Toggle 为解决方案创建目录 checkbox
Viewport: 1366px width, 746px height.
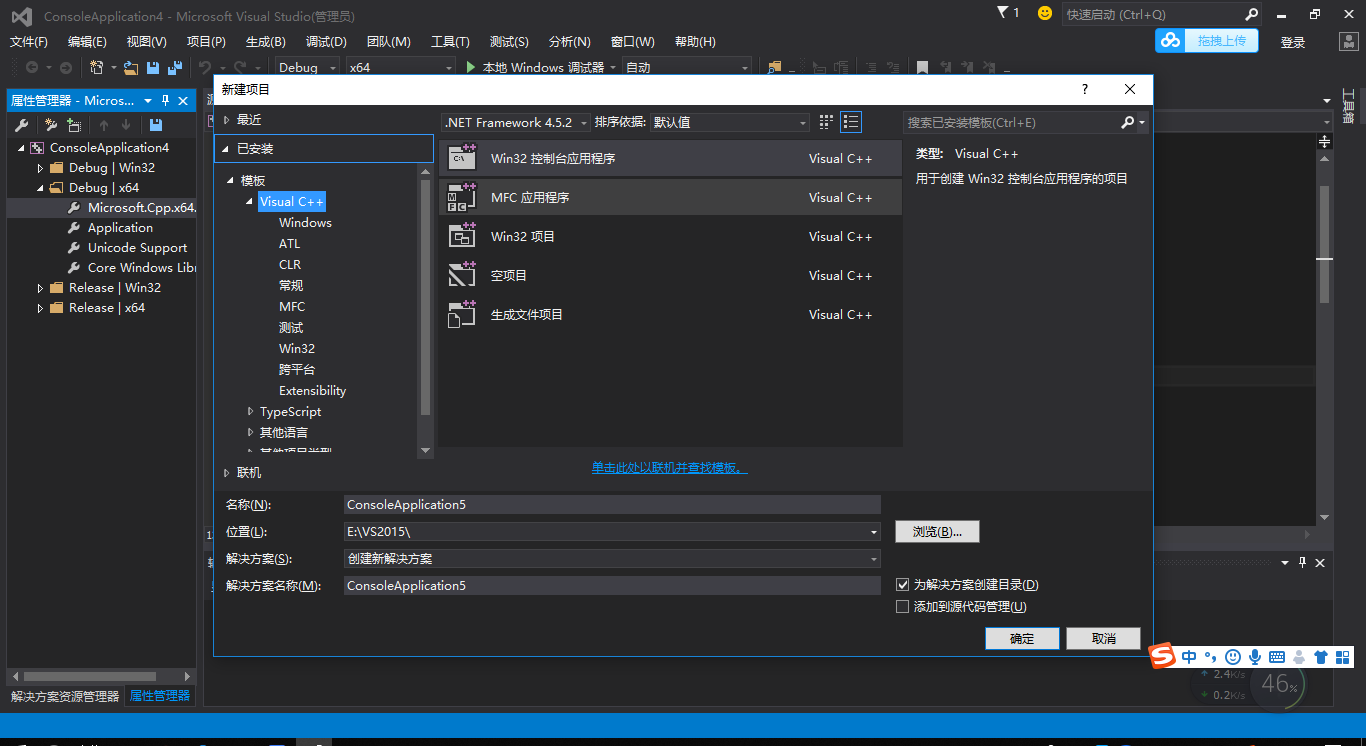tap(902, 585)
